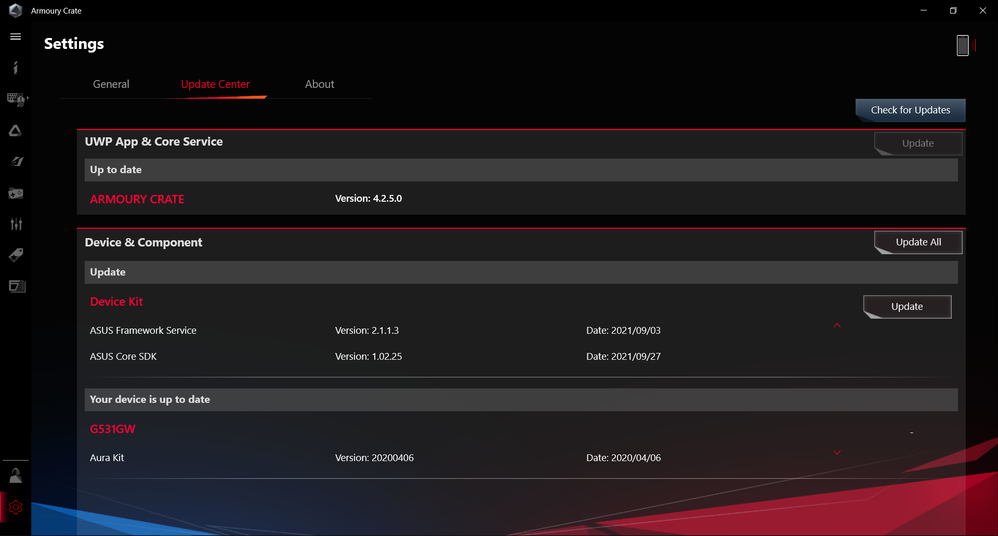
Task: Open the About tab
Action: tap(320, 84)
